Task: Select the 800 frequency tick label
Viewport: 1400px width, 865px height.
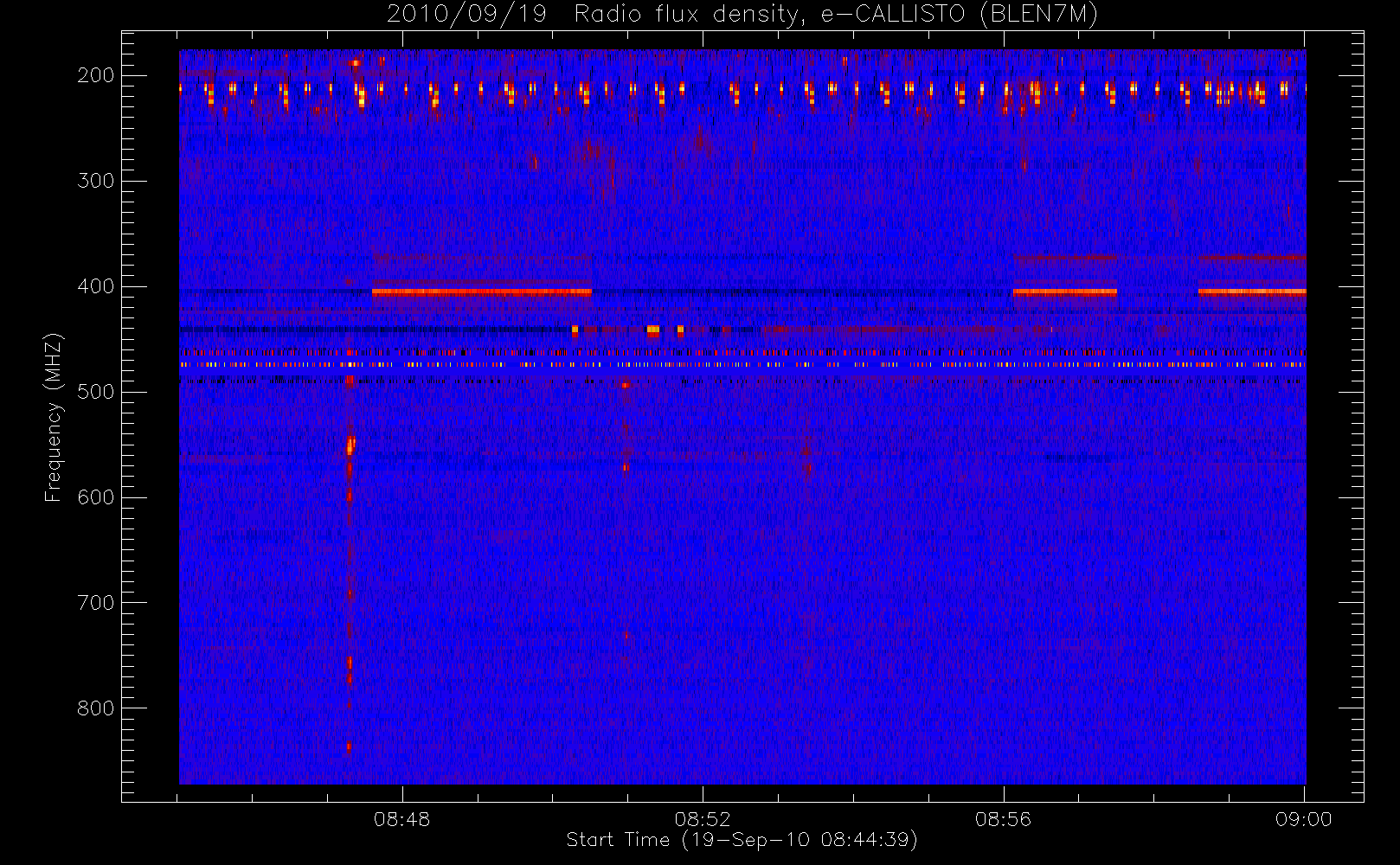Action: tap(96, 708)
